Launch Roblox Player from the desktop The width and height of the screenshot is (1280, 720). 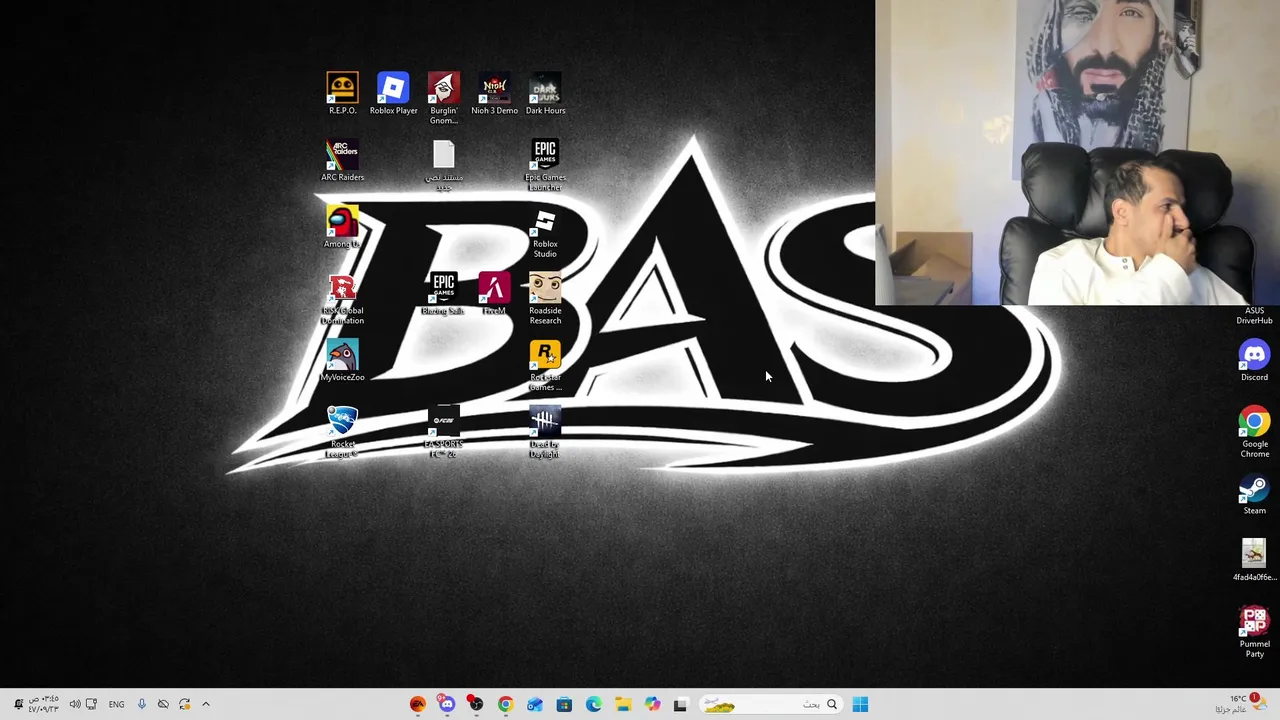click(x=393, y=94)
